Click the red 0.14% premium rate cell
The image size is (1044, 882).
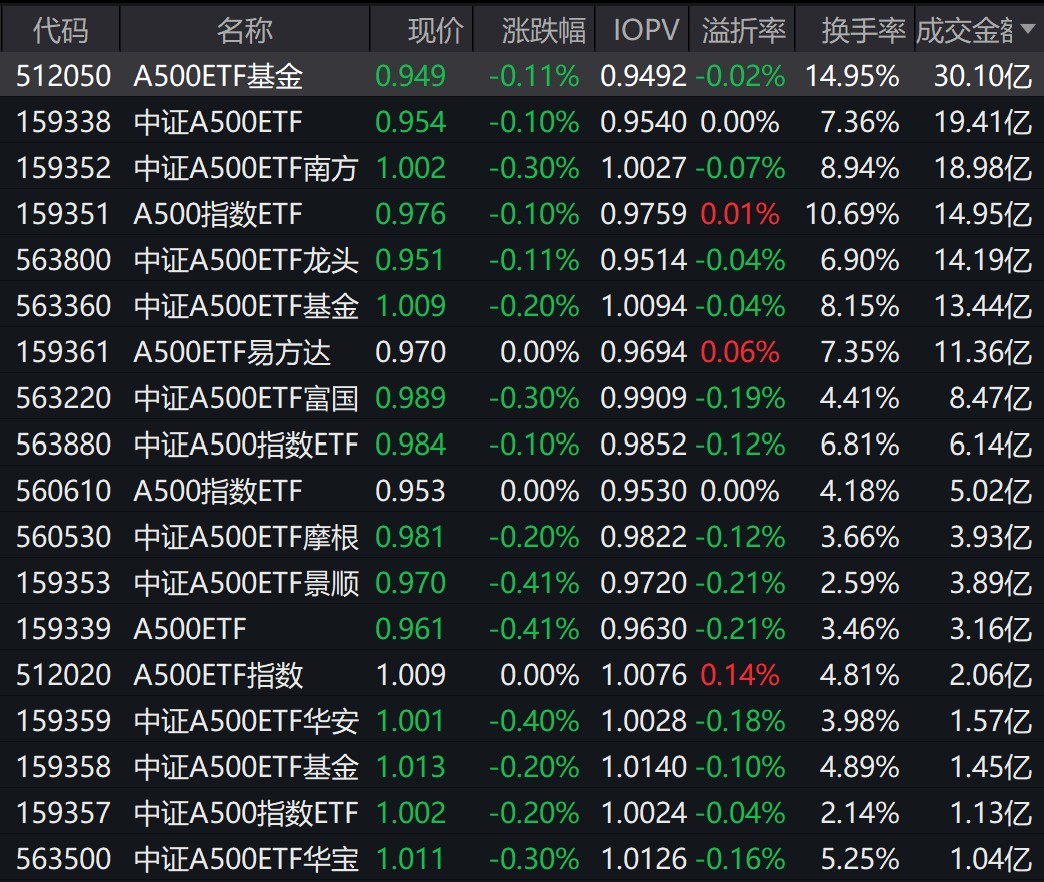click(x=741, y=675)
